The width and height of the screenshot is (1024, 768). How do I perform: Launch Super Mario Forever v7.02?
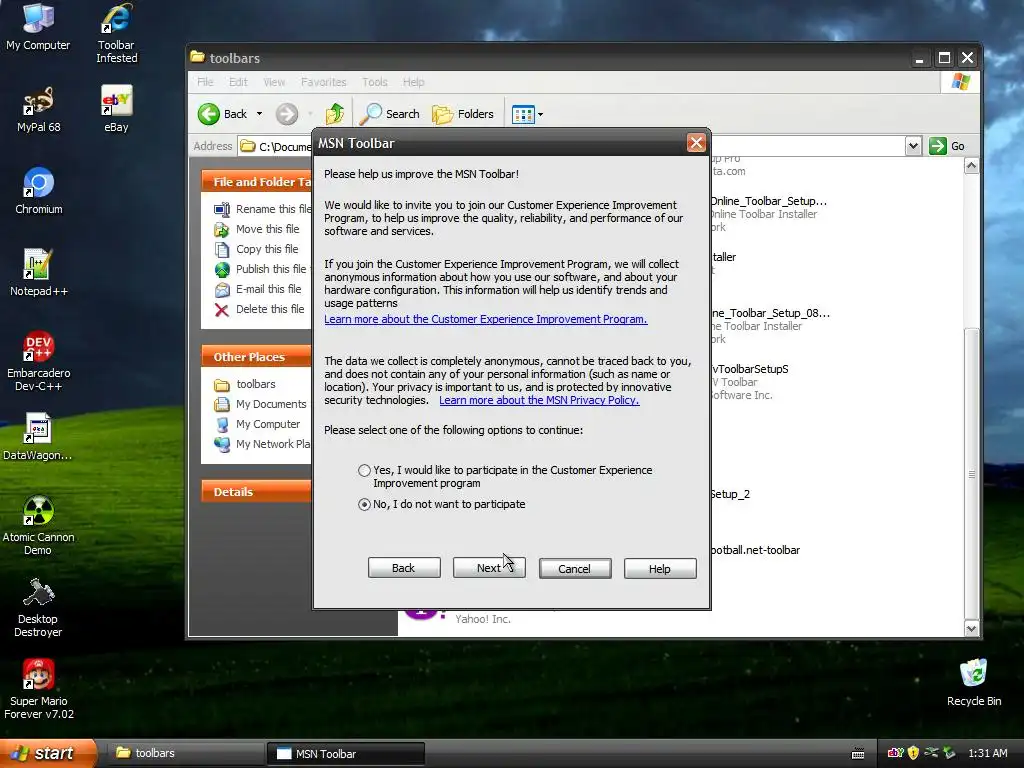coord(39,689)
